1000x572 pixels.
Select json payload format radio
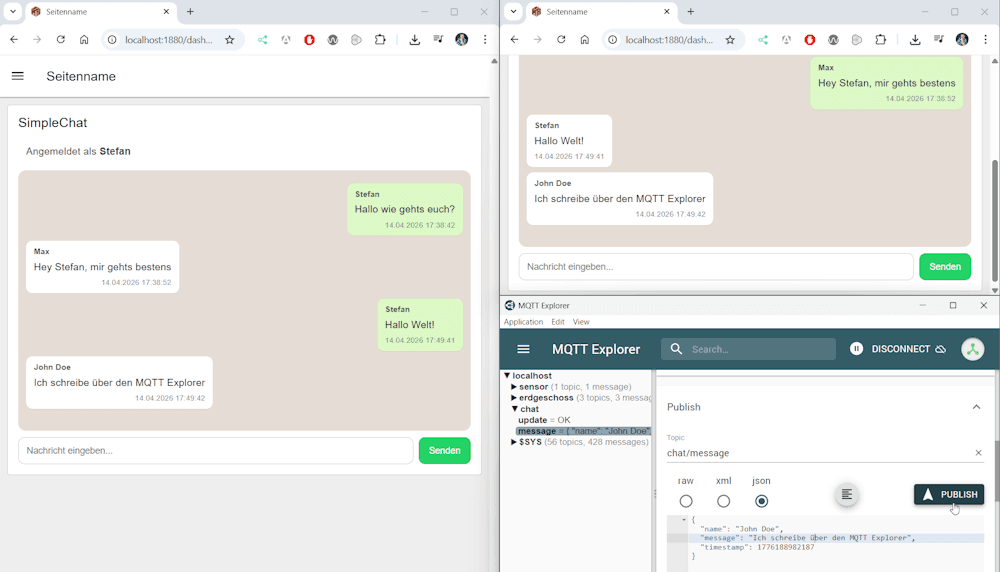761,501
